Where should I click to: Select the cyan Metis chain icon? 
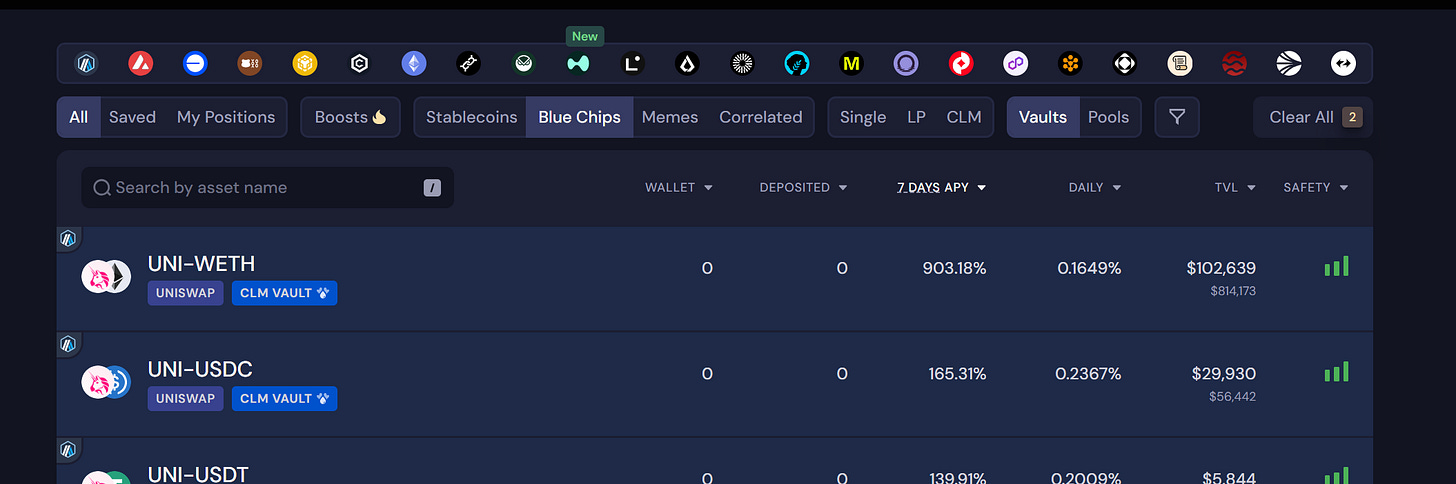click(x=796, y=64)
